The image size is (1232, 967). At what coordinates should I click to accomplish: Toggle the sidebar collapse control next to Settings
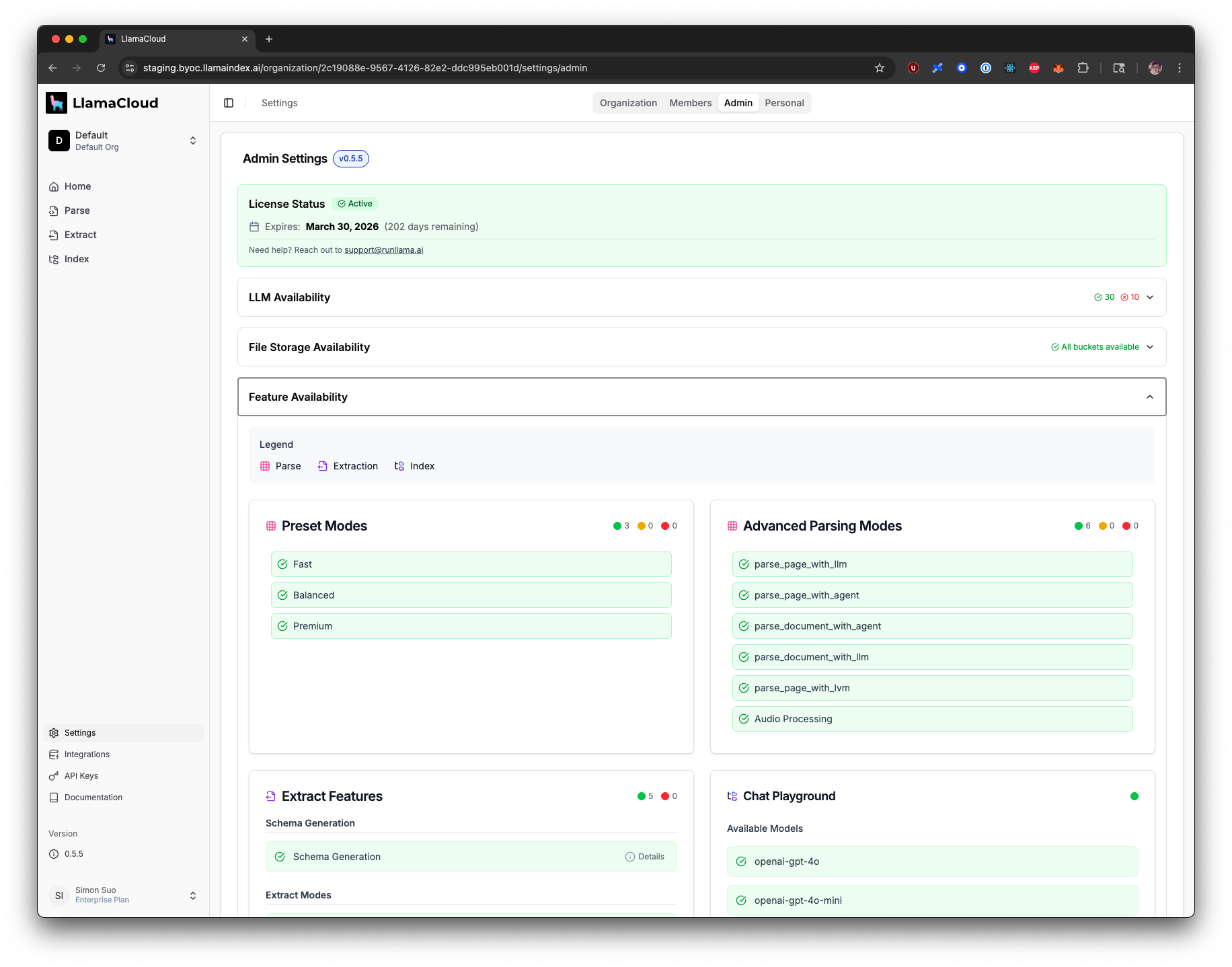[x=229, y=102]
